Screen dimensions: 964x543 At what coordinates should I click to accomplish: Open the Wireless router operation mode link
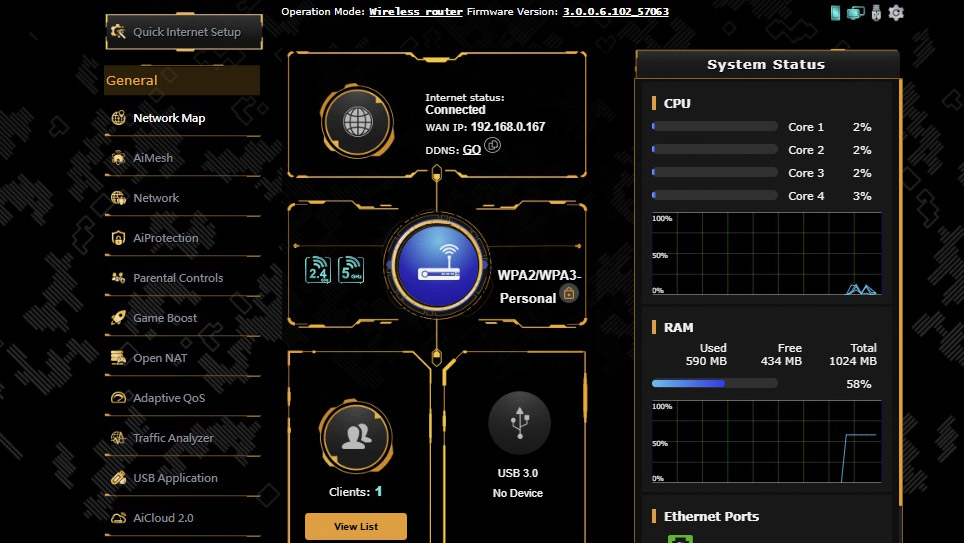(415, 12)
